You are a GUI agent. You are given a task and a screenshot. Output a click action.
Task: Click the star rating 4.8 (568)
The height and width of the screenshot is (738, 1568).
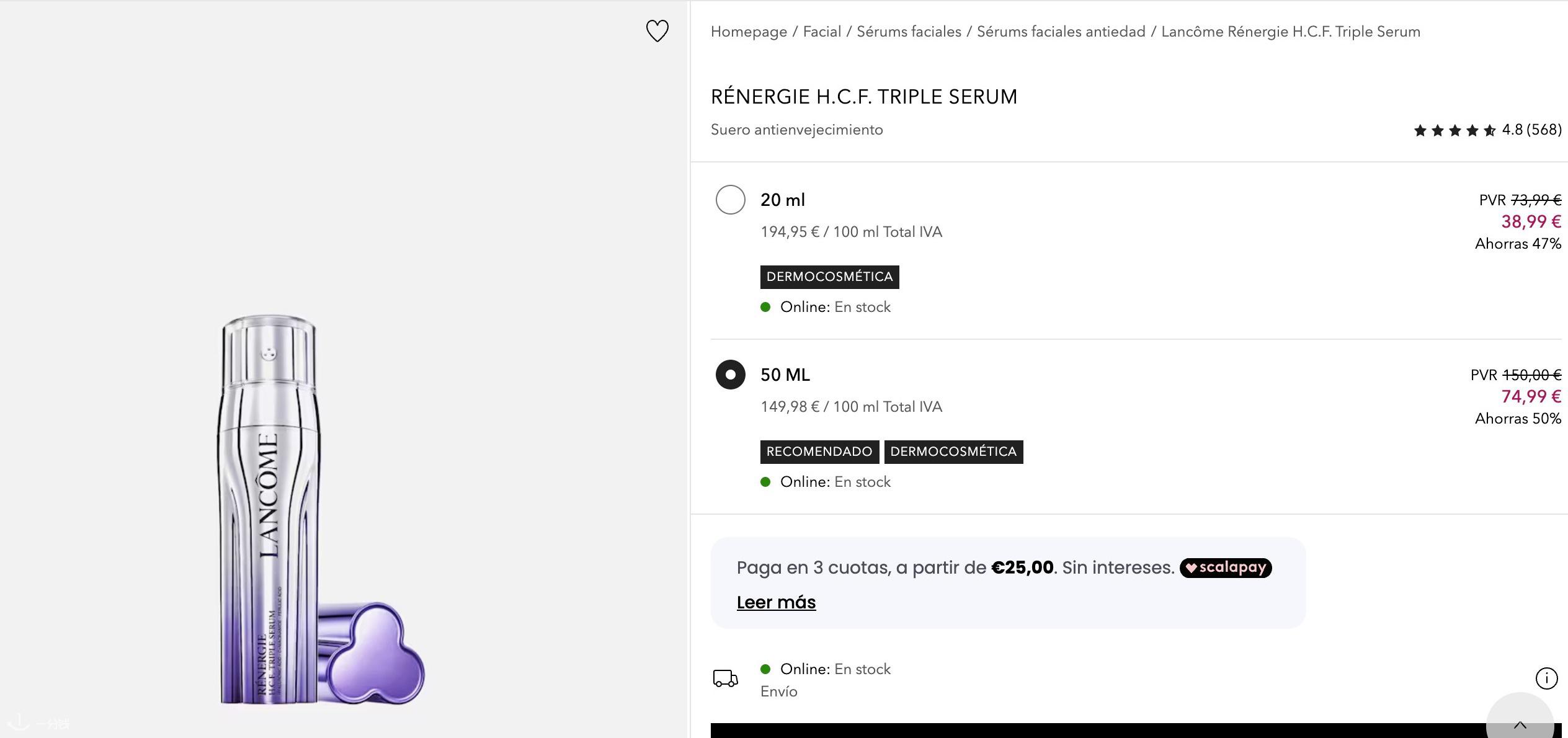tap(1487, 130)
